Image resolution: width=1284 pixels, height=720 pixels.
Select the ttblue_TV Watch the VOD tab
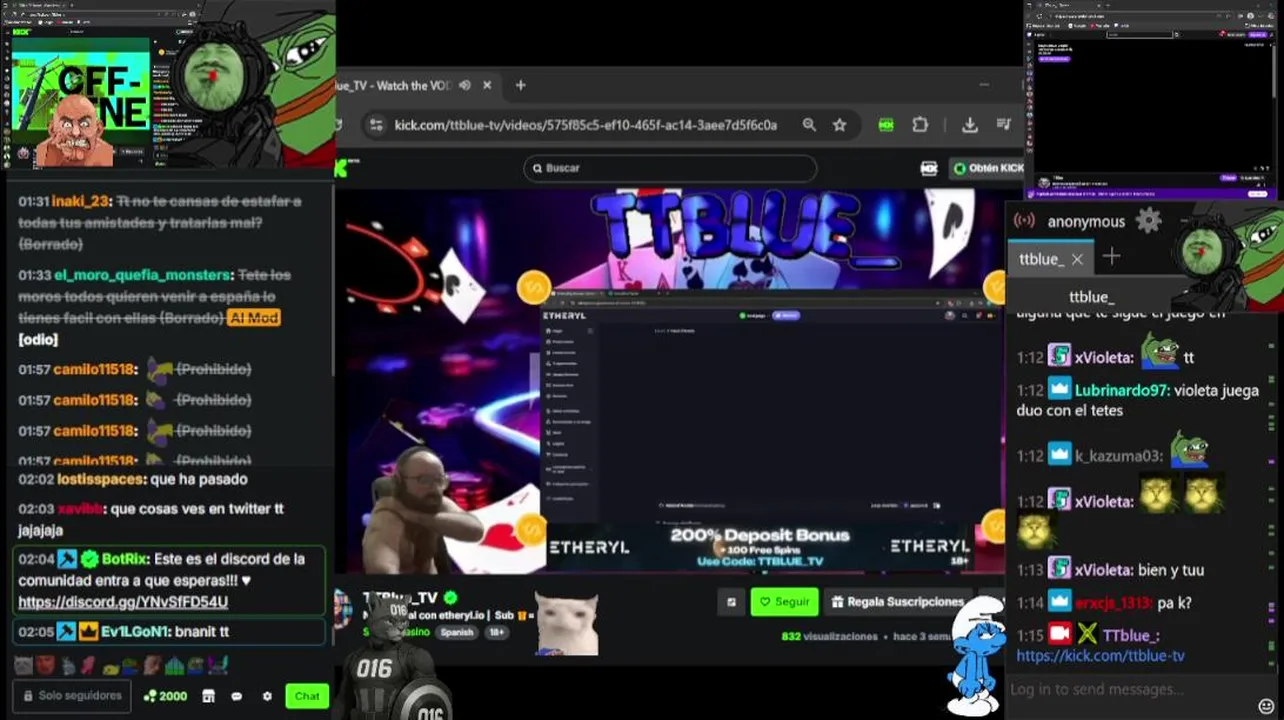pyautogui.click(x=415, y=86)
